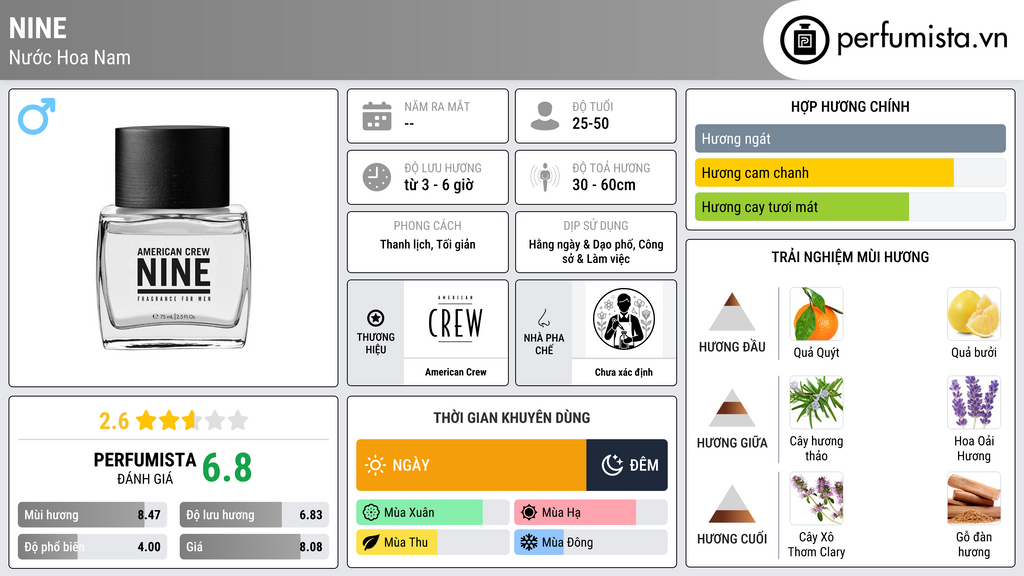This screenshot has width=1024, height=576.
Task: Click the flower icon for Mùa Xuân
Action: (371, 513)
